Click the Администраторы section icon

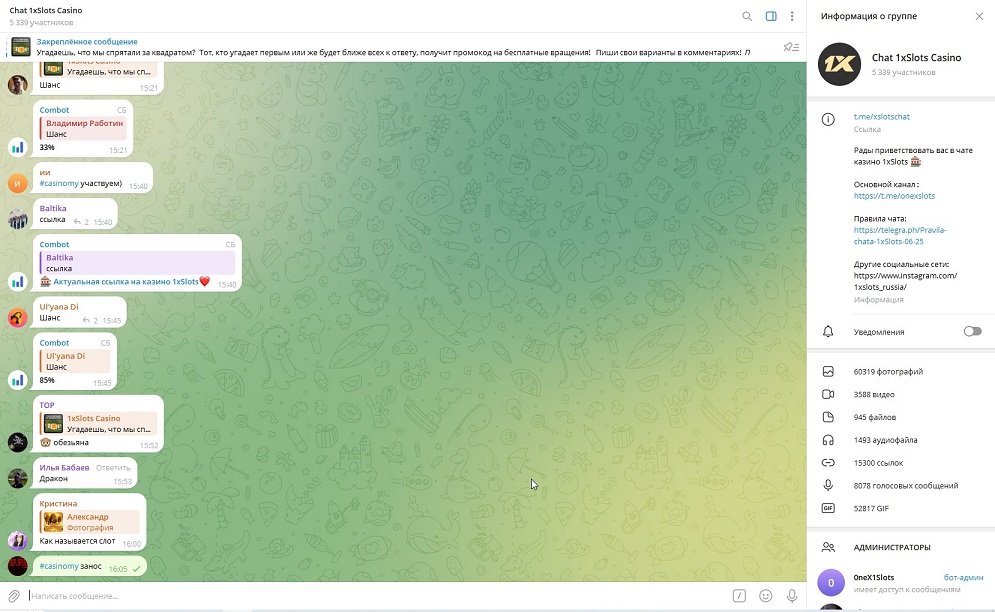click(x=828, y=547)
